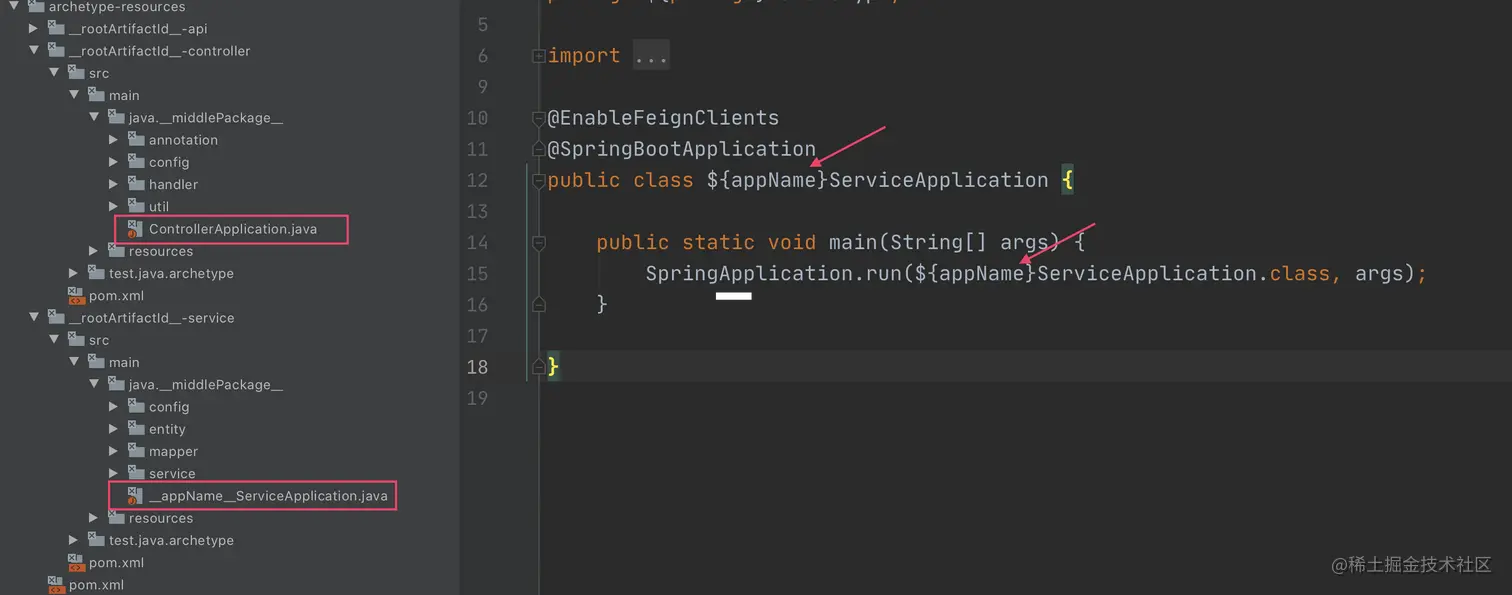Click the __appName__ServiceApplication.java file icon
This screenshot has height=595, width=1512.
[x=136, y=496]
